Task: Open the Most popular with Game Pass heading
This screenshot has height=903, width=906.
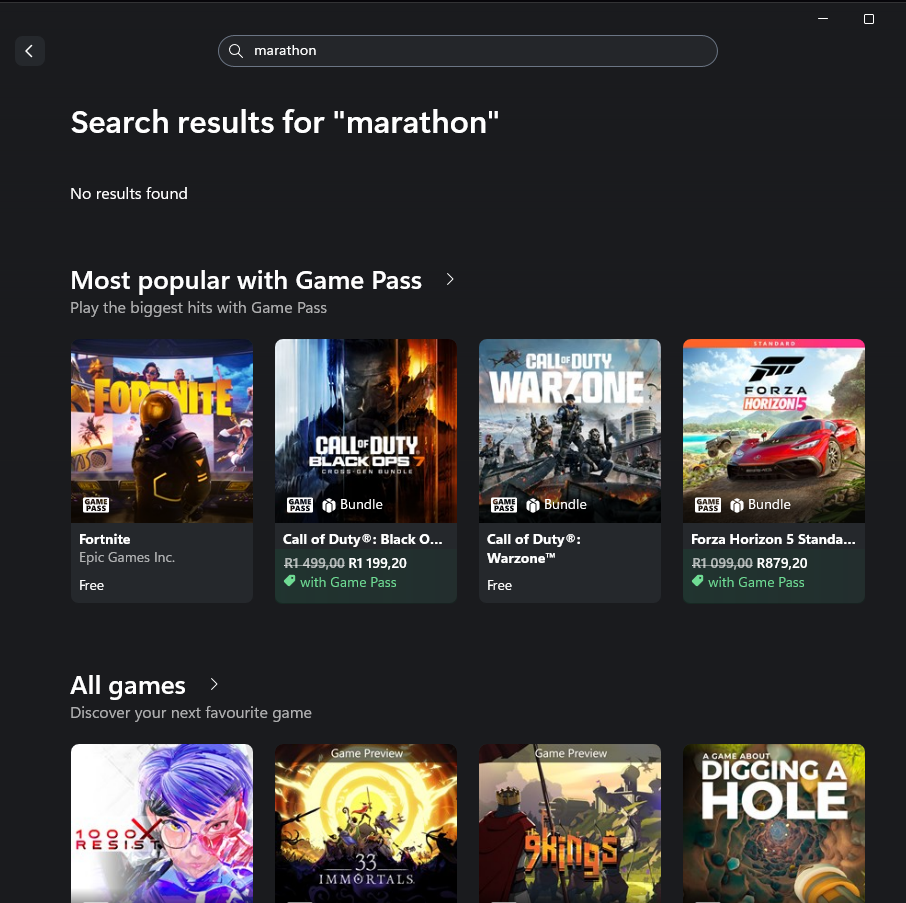Action: (246, 281)
